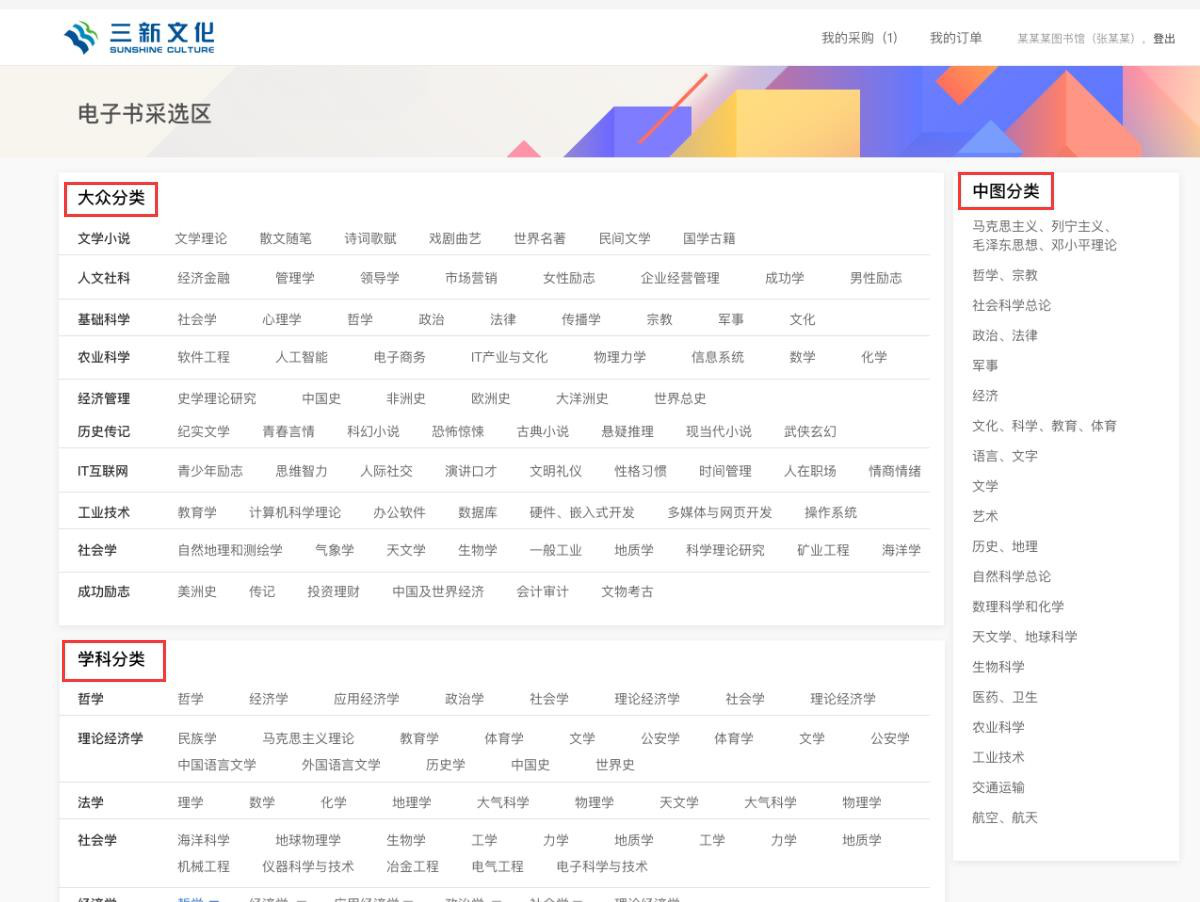This screenshot has height=902, width=1200.
Task: Select 人工智能
Action: (x=302, y=357)
